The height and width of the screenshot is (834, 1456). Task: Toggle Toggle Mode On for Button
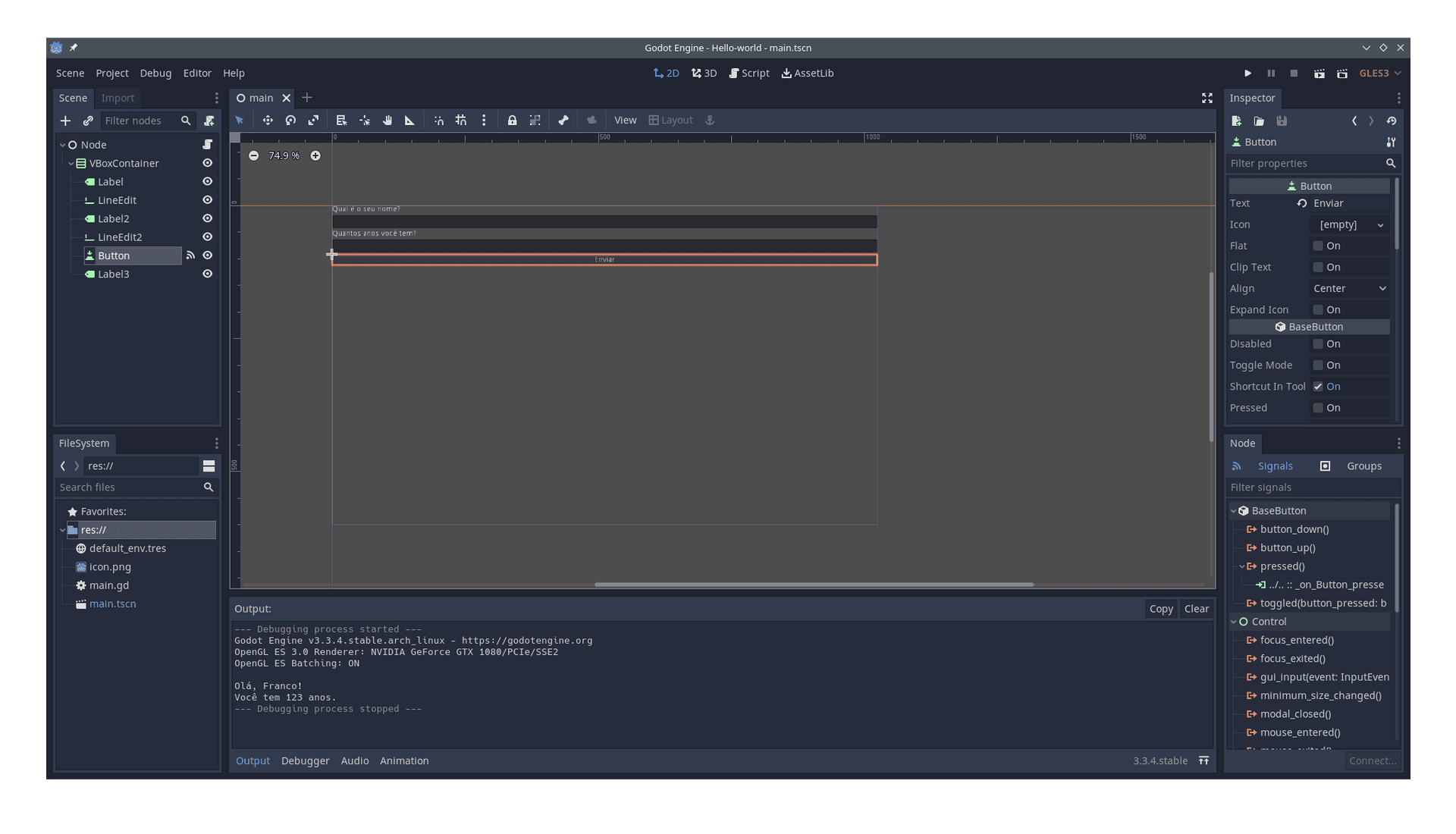coord(1319,365)
